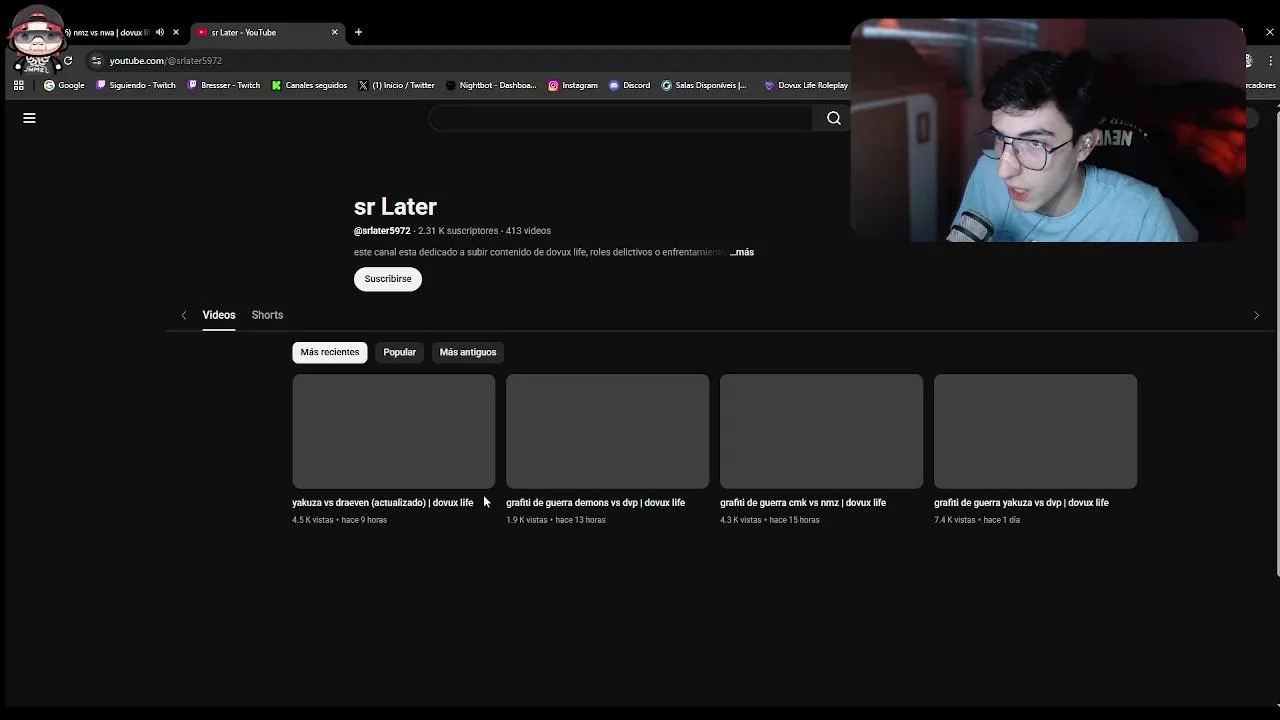Switch to the nmz vs nwa browser tab
Image resolution: width=1280 pixels, height=720 pixels.
[x=110, y=32]
